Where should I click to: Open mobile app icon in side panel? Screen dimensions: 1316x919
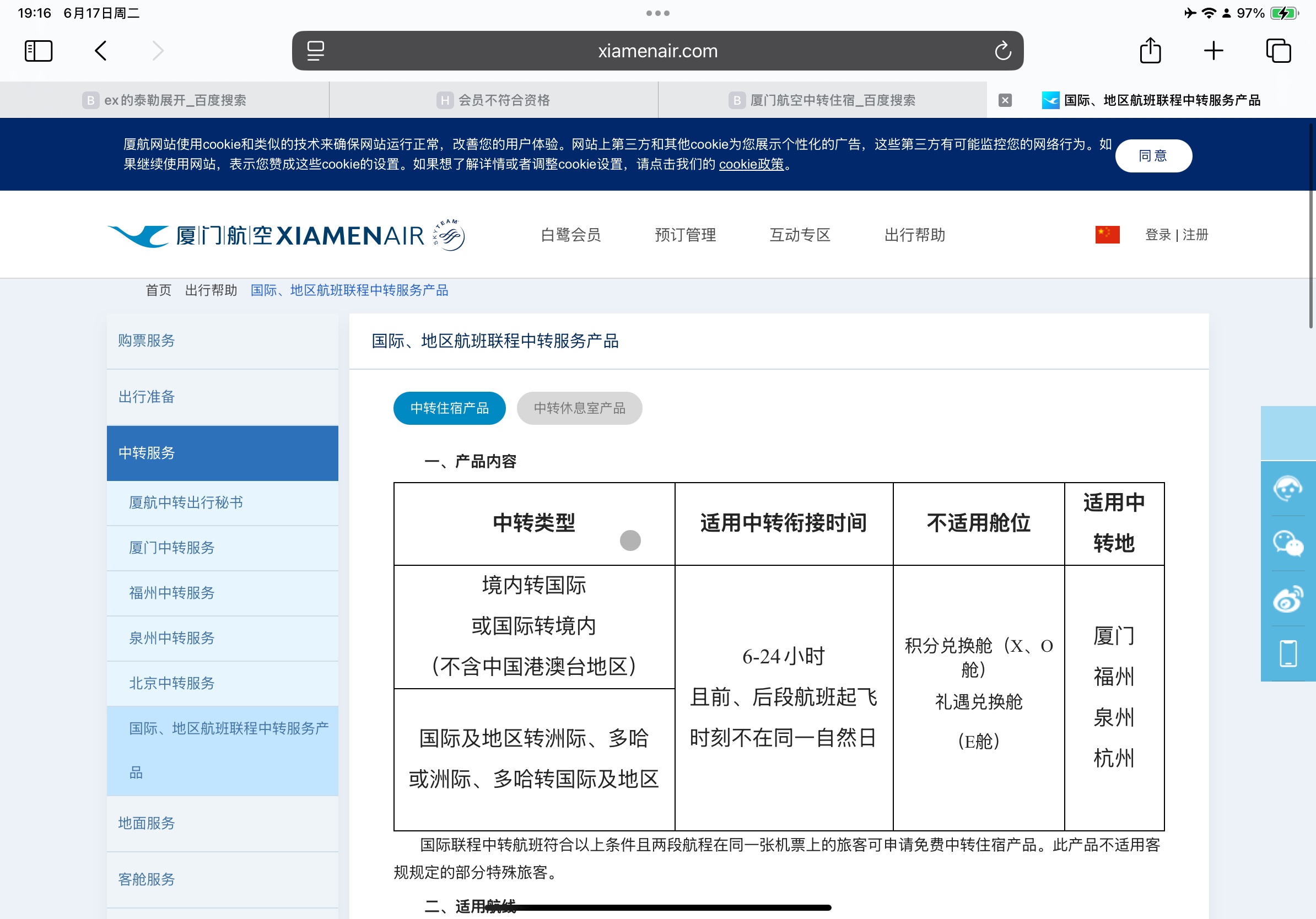1288,654
